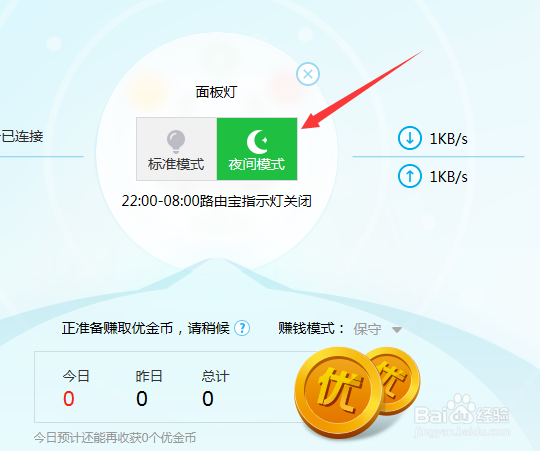Click the upload speed arrow icon
The height and width of the screenshot is (451, 540).
(x=410, y=176)
